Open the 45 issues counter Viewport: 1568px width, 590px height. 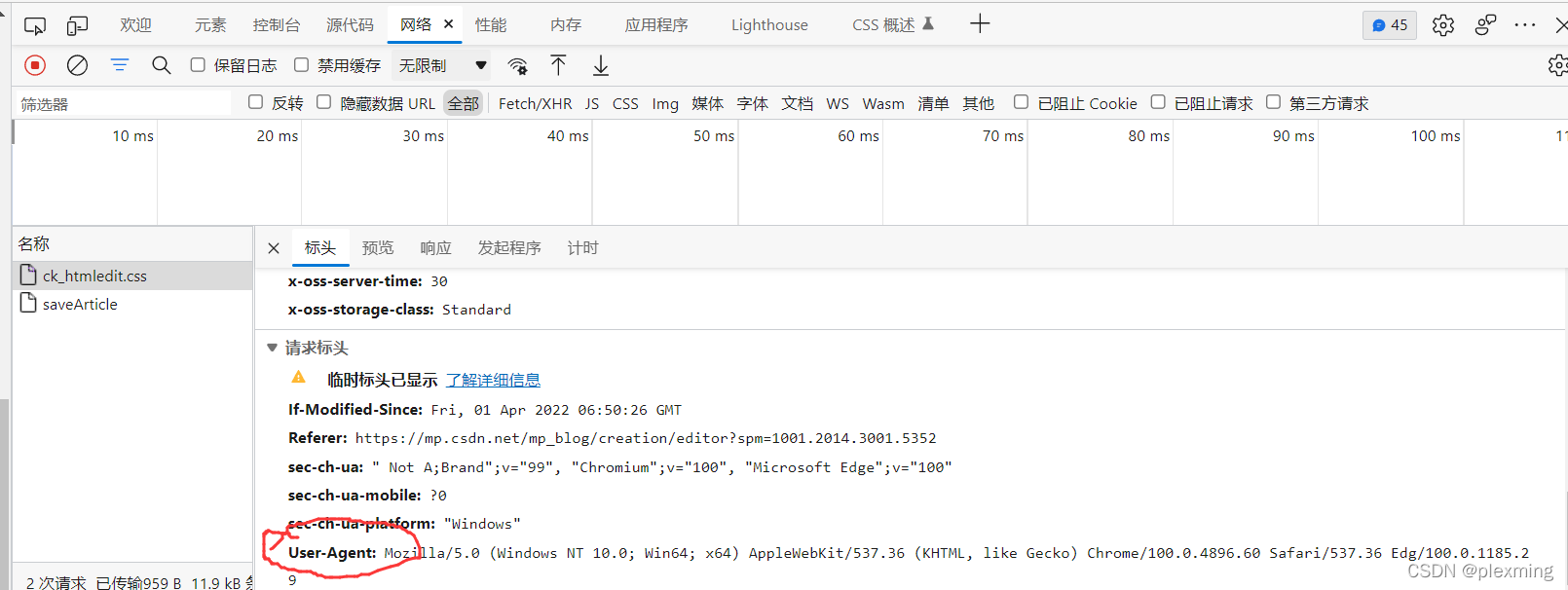pos(1390,25)
